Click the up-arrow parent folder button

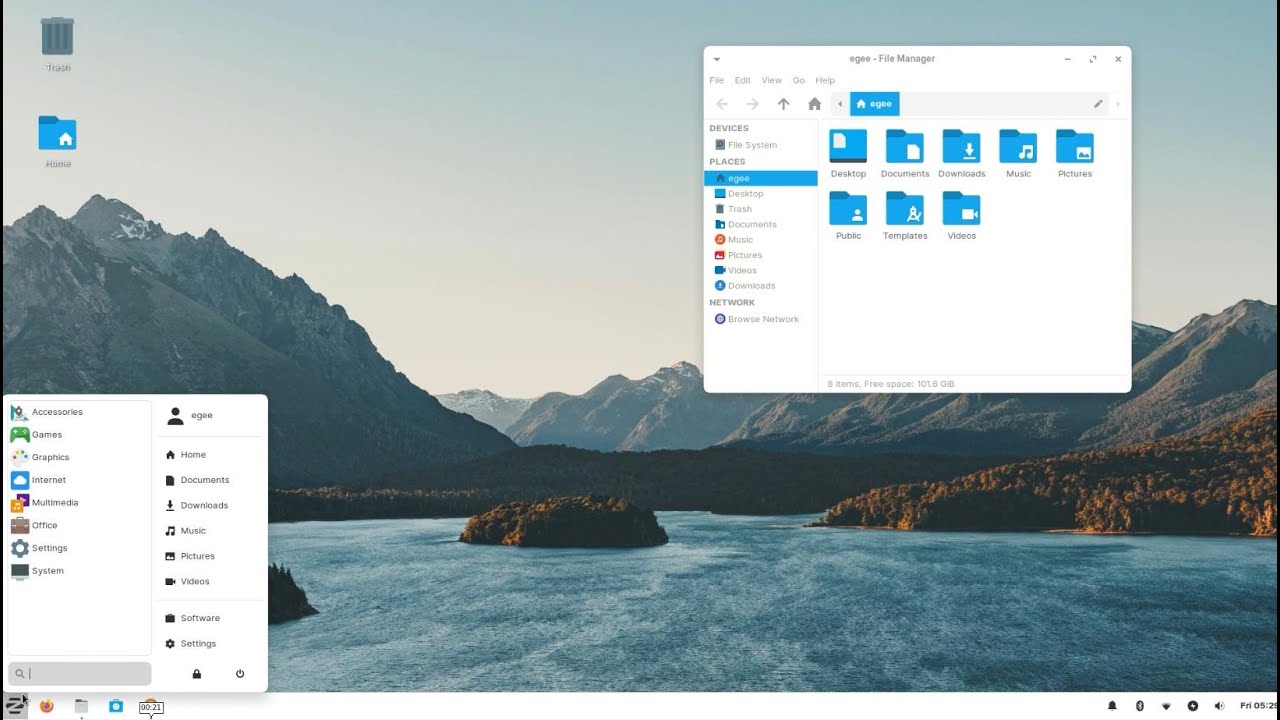(783, 104)
